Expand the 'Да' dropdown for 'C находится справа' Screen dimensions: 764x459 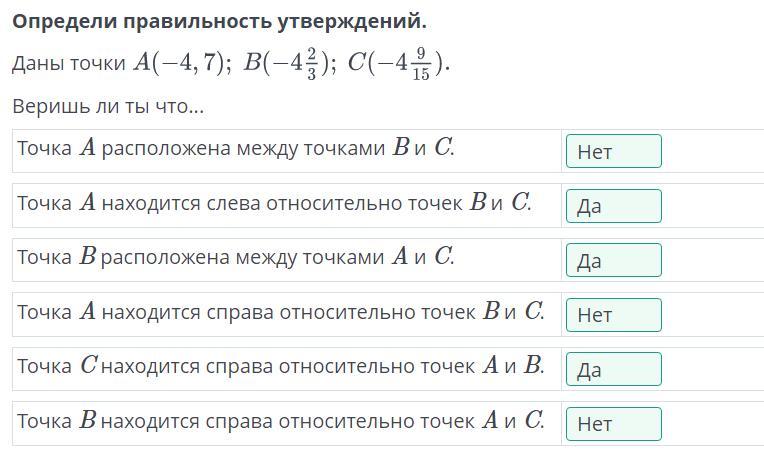[x=613, y=369]
